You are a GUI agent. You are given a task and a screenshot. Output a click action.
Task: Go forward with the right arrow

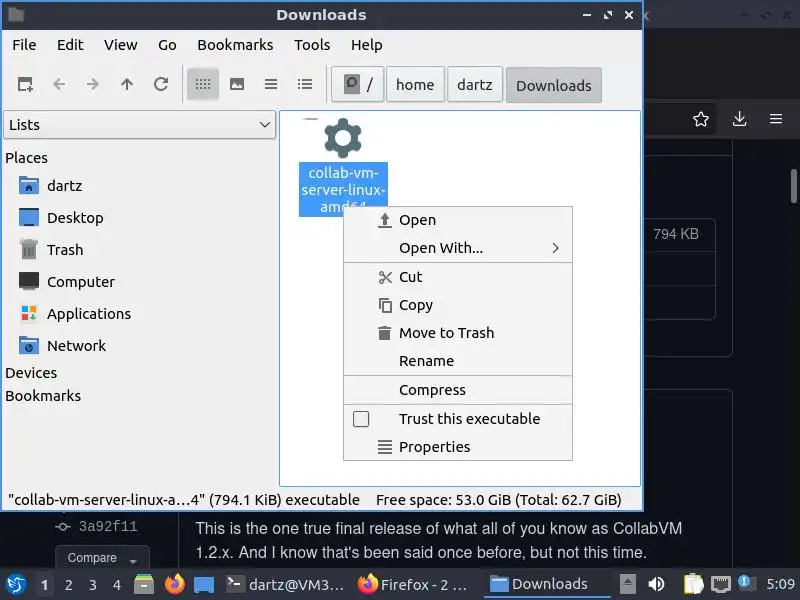pos(93,84)
